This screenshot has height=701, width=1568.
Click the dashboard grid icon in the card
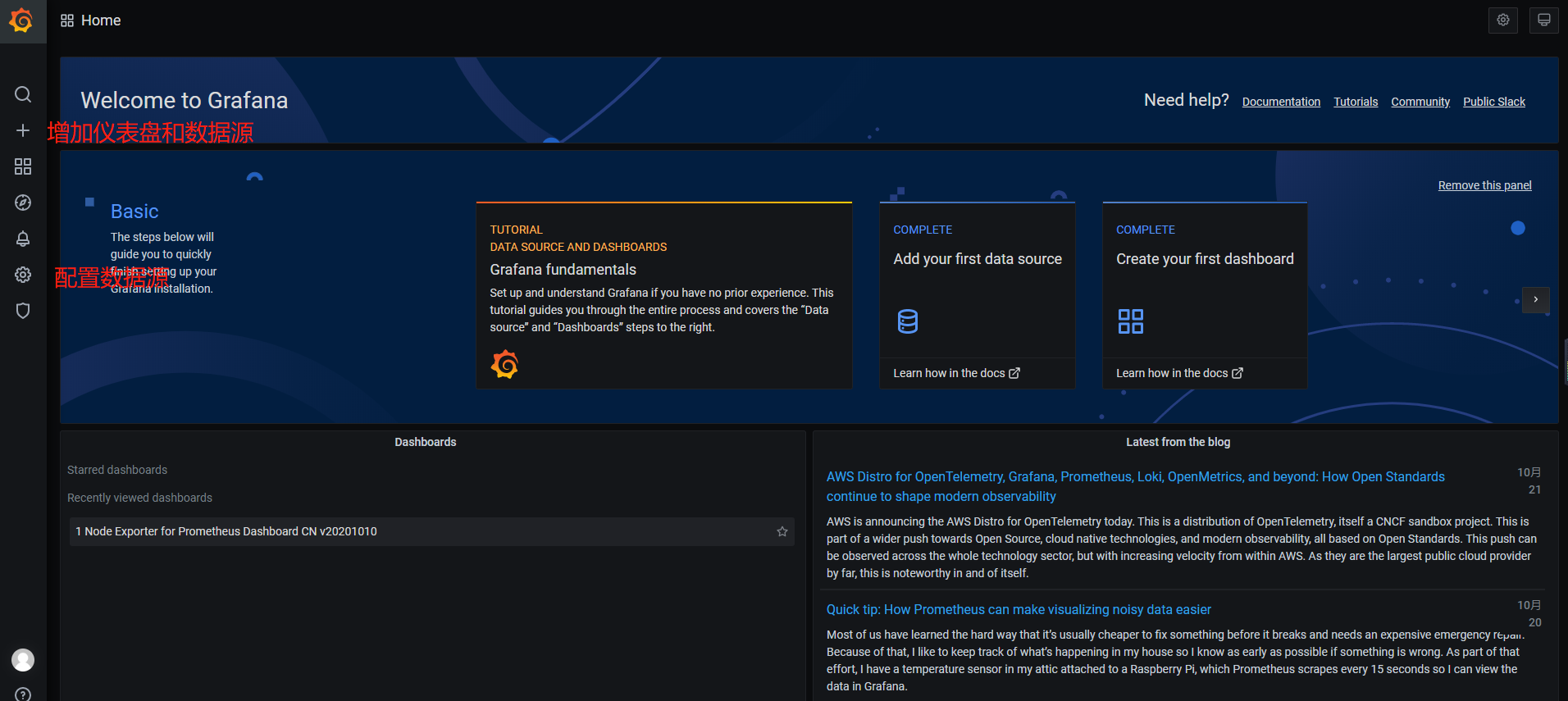point(1131,321)
